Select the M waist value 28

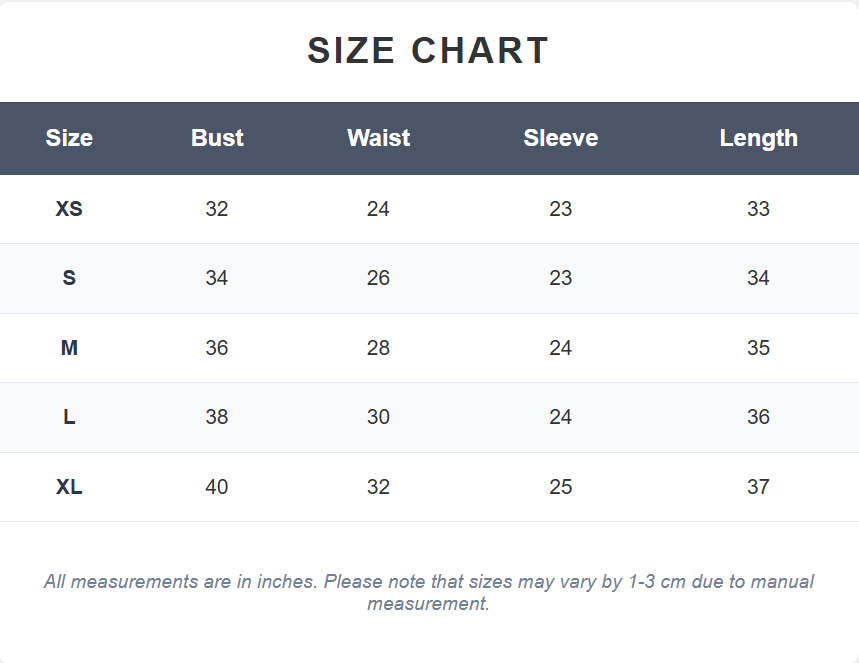pos(379,348)
